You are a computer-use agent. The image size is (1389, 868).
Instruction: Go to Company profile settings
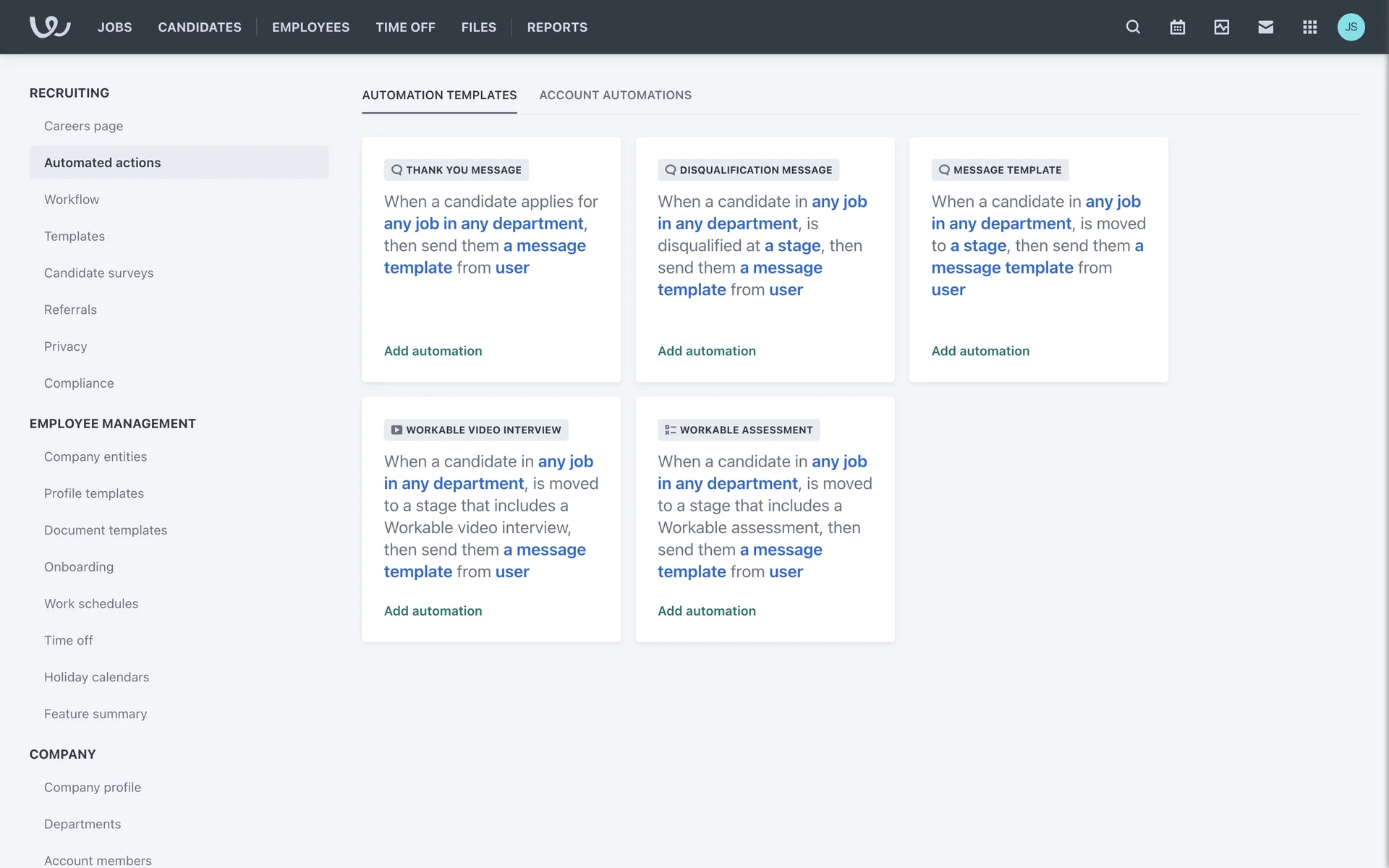pos(93,787)
